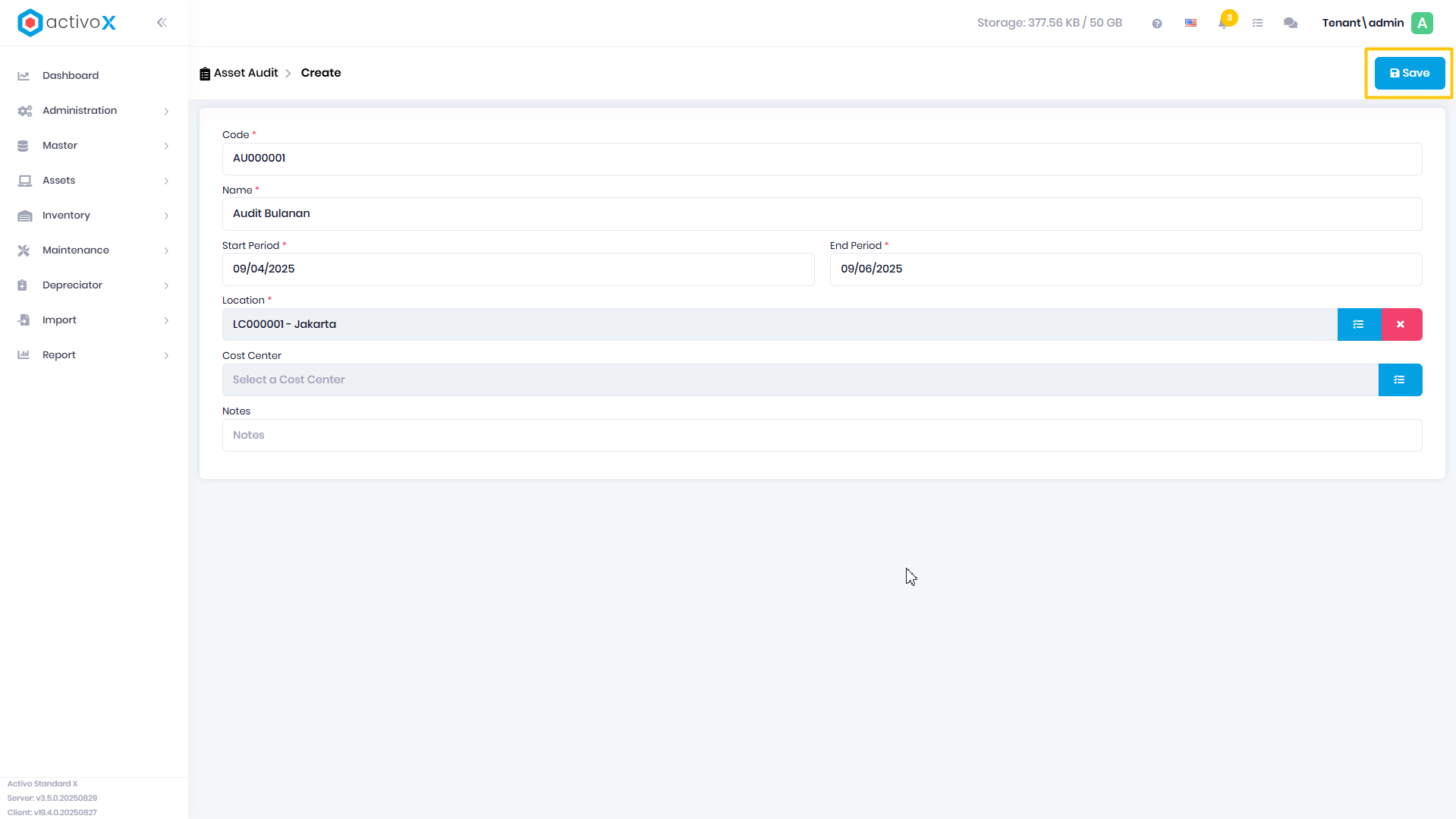This screenshot has height=819, width=1456.
Task: Open the chat messages icon
Action: (1291, 24)
